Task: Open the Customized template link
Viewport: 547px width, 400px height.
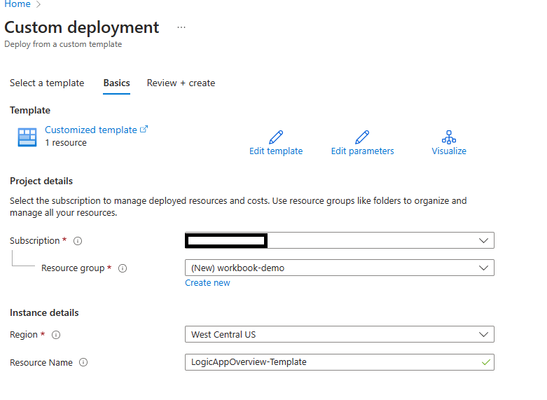Action: click(x=91, y=130)
